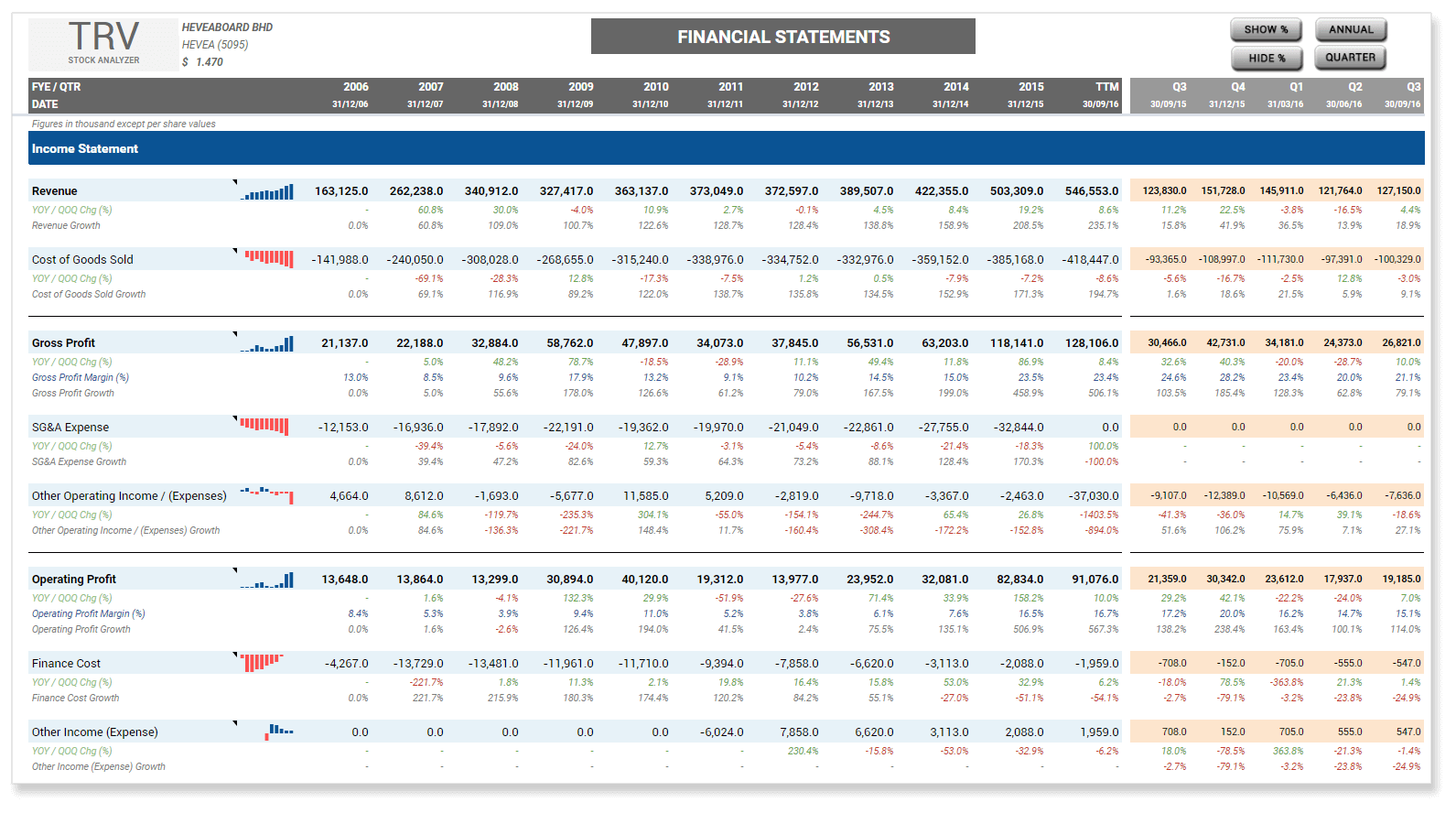Select Other Operating Income / (Expenses) label
Viewport: 1456px width, 813px height.
point(129,496)
